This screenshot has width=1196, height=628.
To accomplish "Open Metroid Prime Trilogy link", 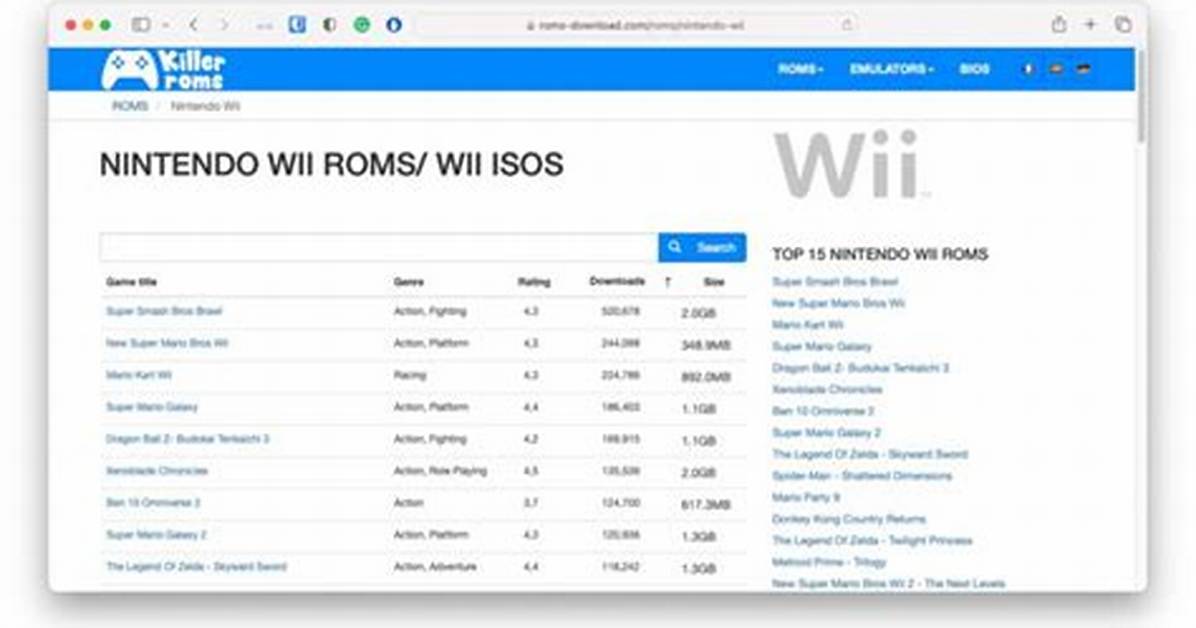I will click(x=829, y=562).
